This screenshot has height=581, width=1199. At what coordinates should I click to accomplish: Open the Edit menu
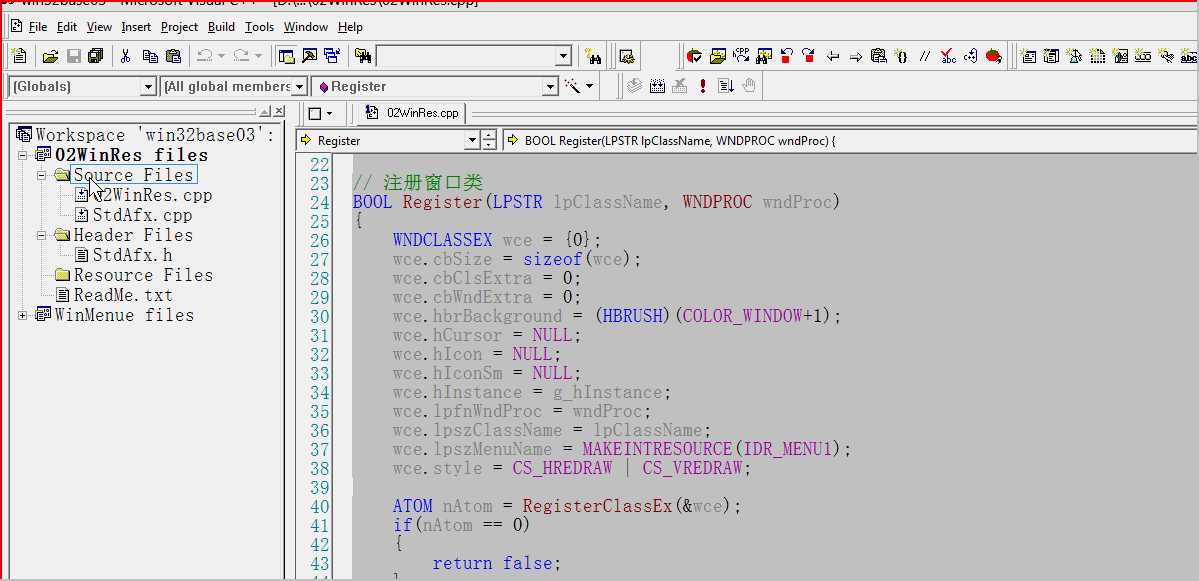[67, 27]
